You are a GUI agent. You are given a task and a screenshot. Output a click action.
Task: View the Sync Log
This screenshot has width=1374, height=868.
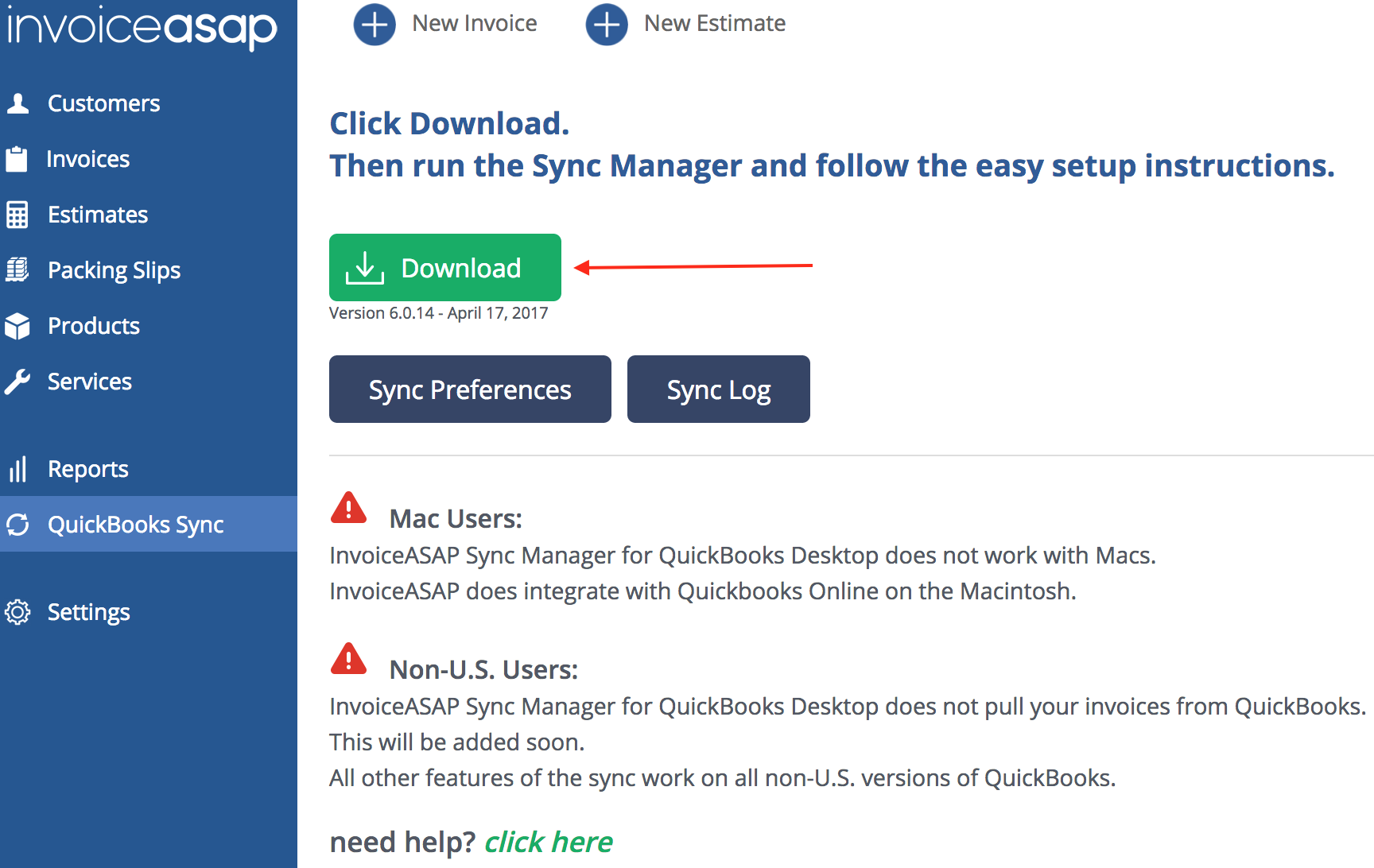[x=718, y=389]
